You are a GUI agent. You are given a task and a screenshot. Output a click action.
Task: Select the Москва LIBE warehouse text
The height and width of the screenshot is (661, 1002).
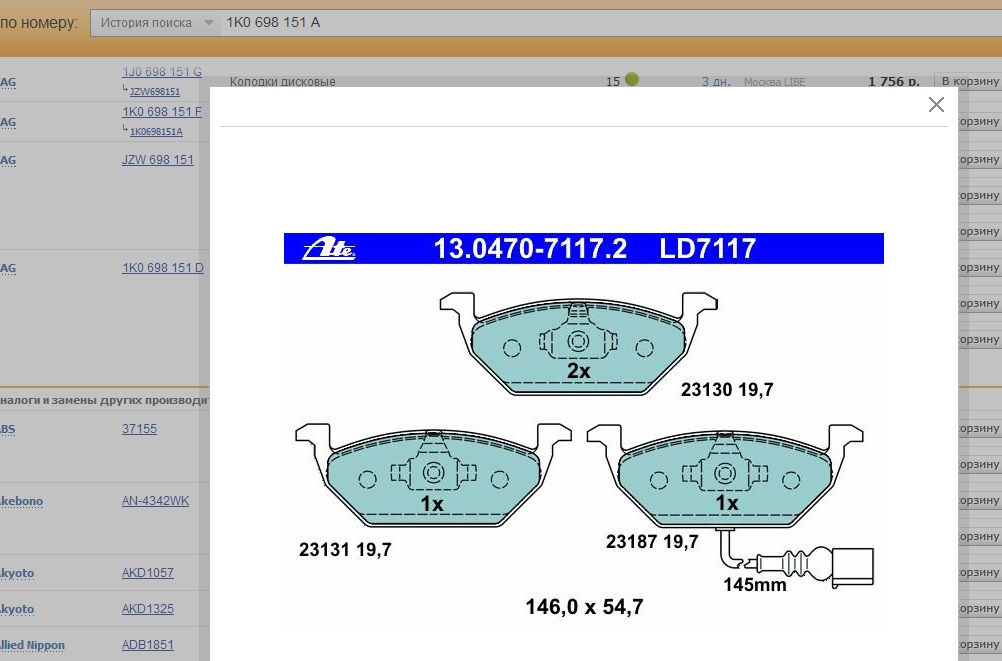pyautogui.click(x=775, y=82)
